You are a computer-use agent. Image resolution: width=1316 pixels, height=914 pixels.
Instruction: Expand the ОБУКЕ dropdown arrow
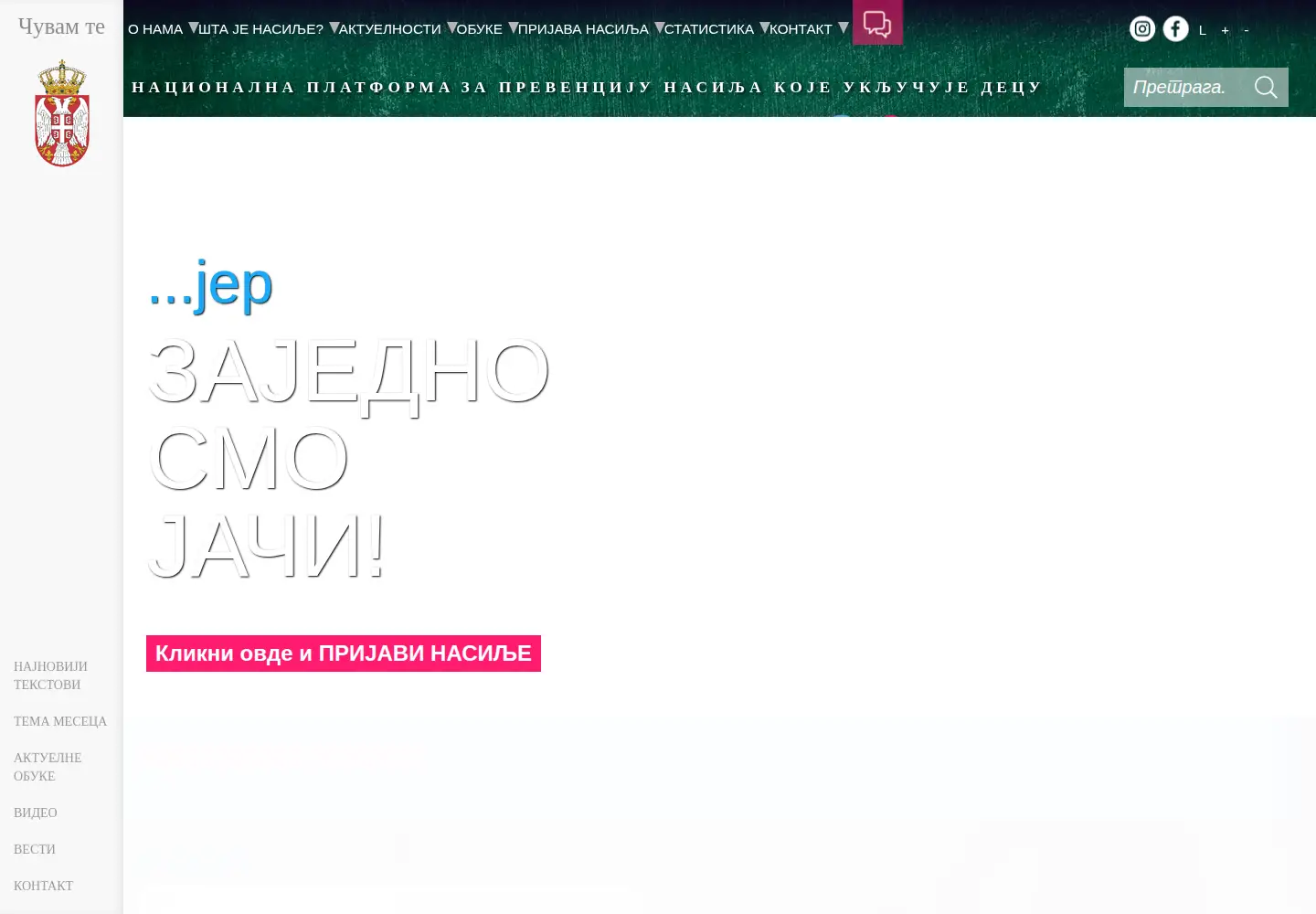point(513,28)
